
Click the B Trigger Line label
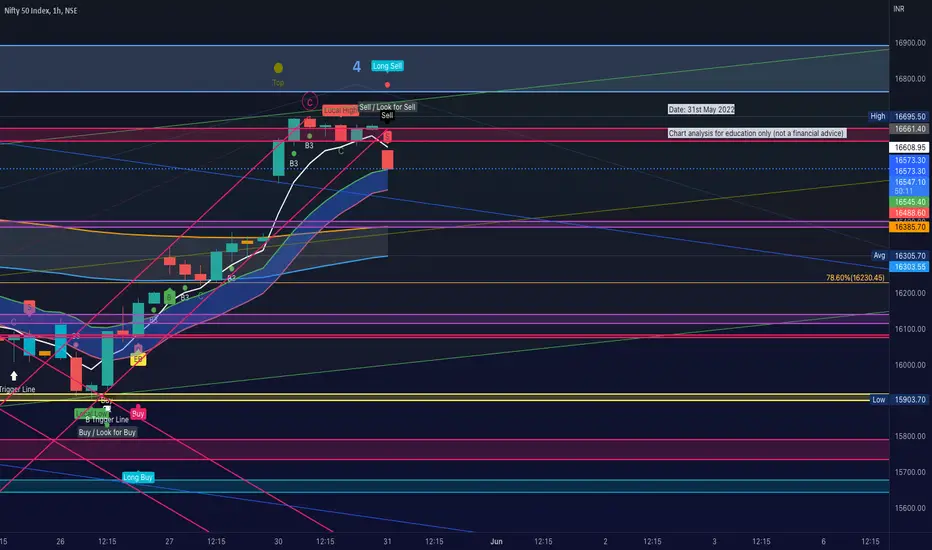(x=107, y=420)
